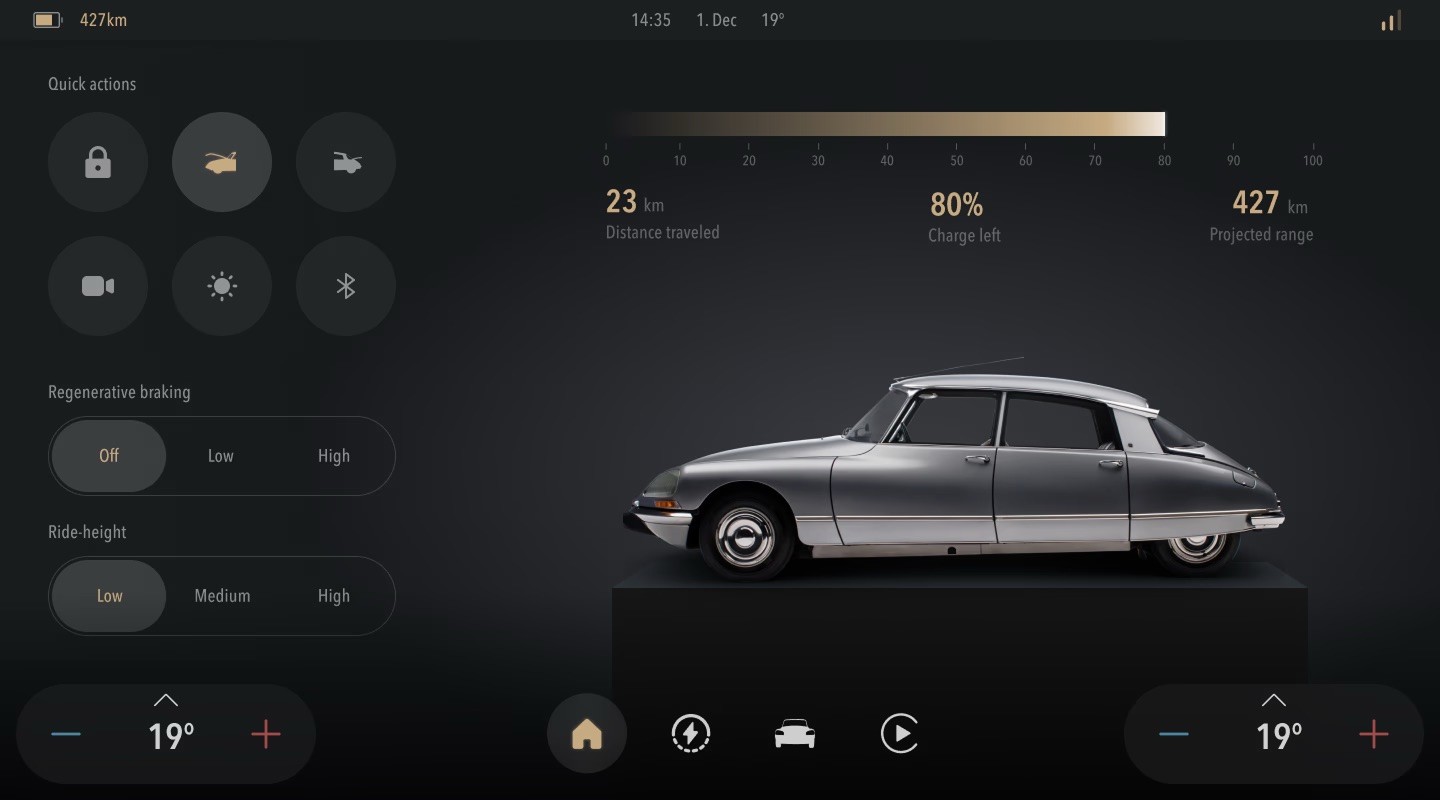Increase left climate temperature with plus
Image resolution: width=1440 pixels, height=800 pixels.
(x=266, y=735)
